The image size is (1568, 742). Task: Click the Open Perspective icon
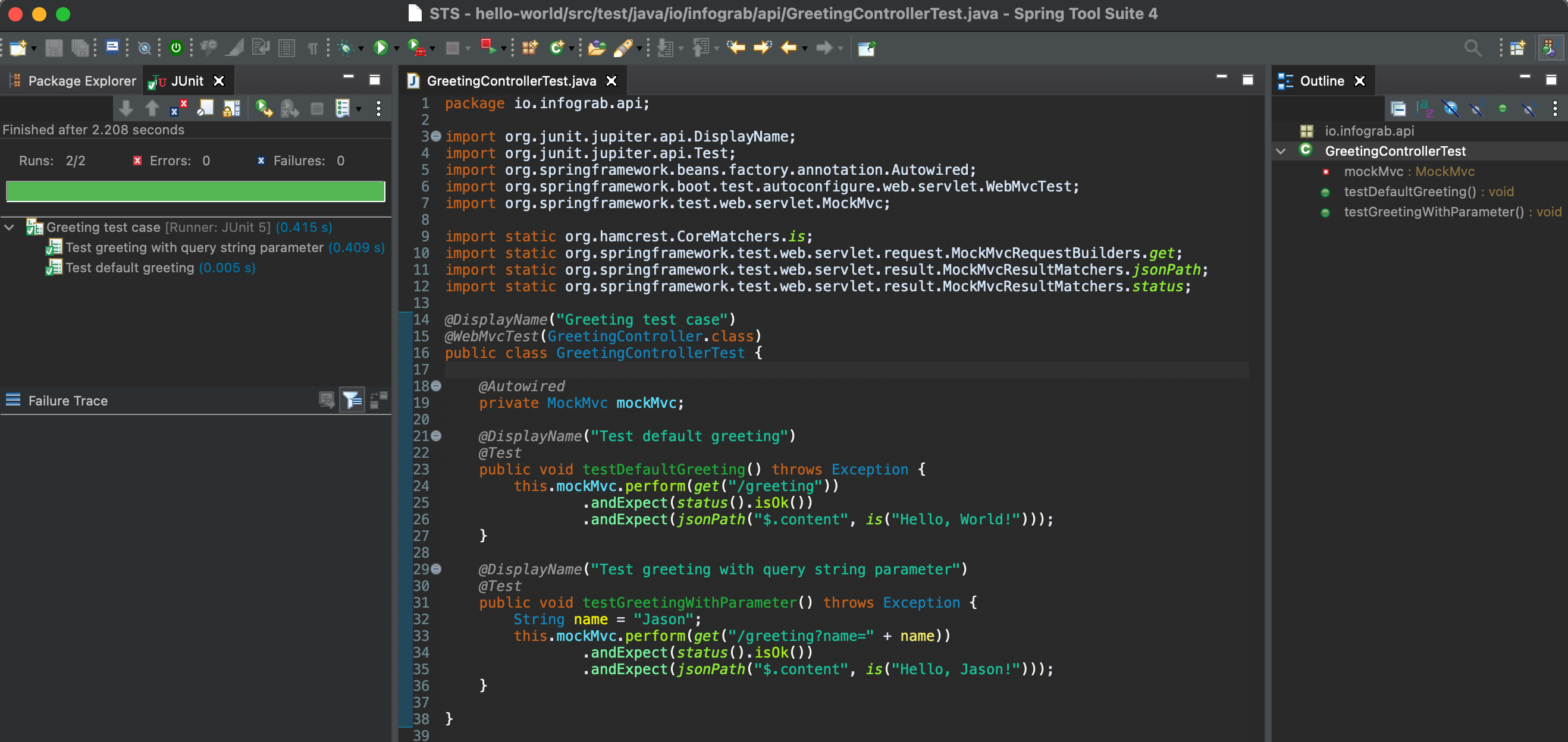(x=1517, y=48)
